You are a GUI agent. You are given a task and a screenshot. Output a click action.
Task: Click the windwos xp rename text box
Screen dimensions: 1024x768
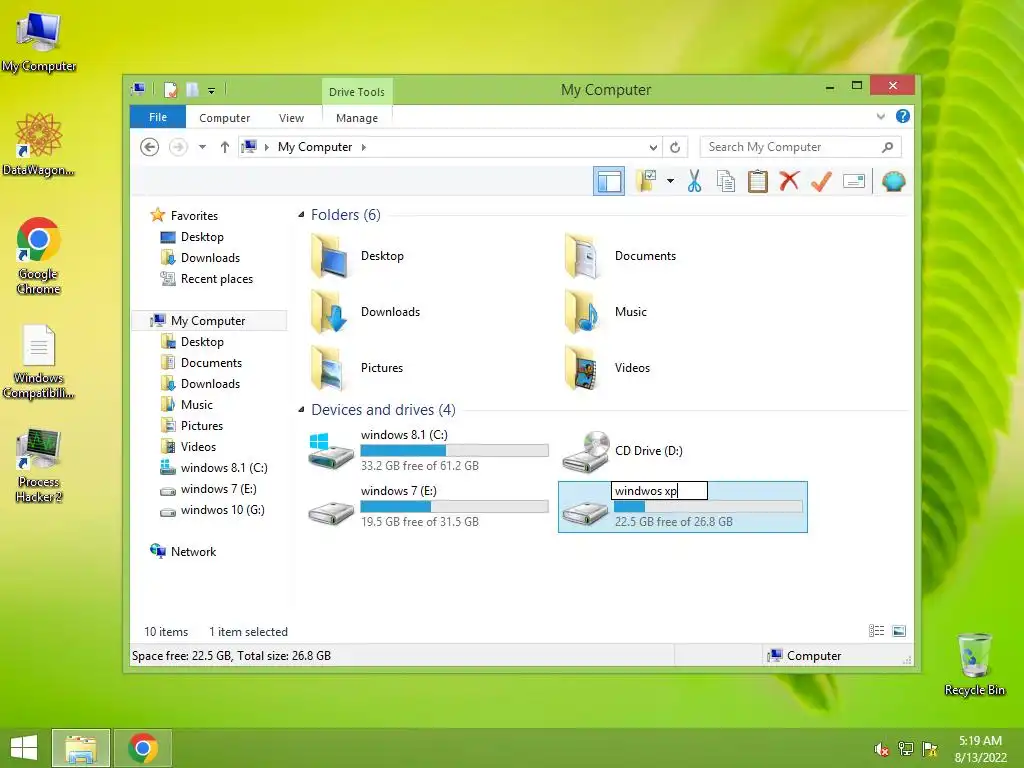[x=659, y=490]
